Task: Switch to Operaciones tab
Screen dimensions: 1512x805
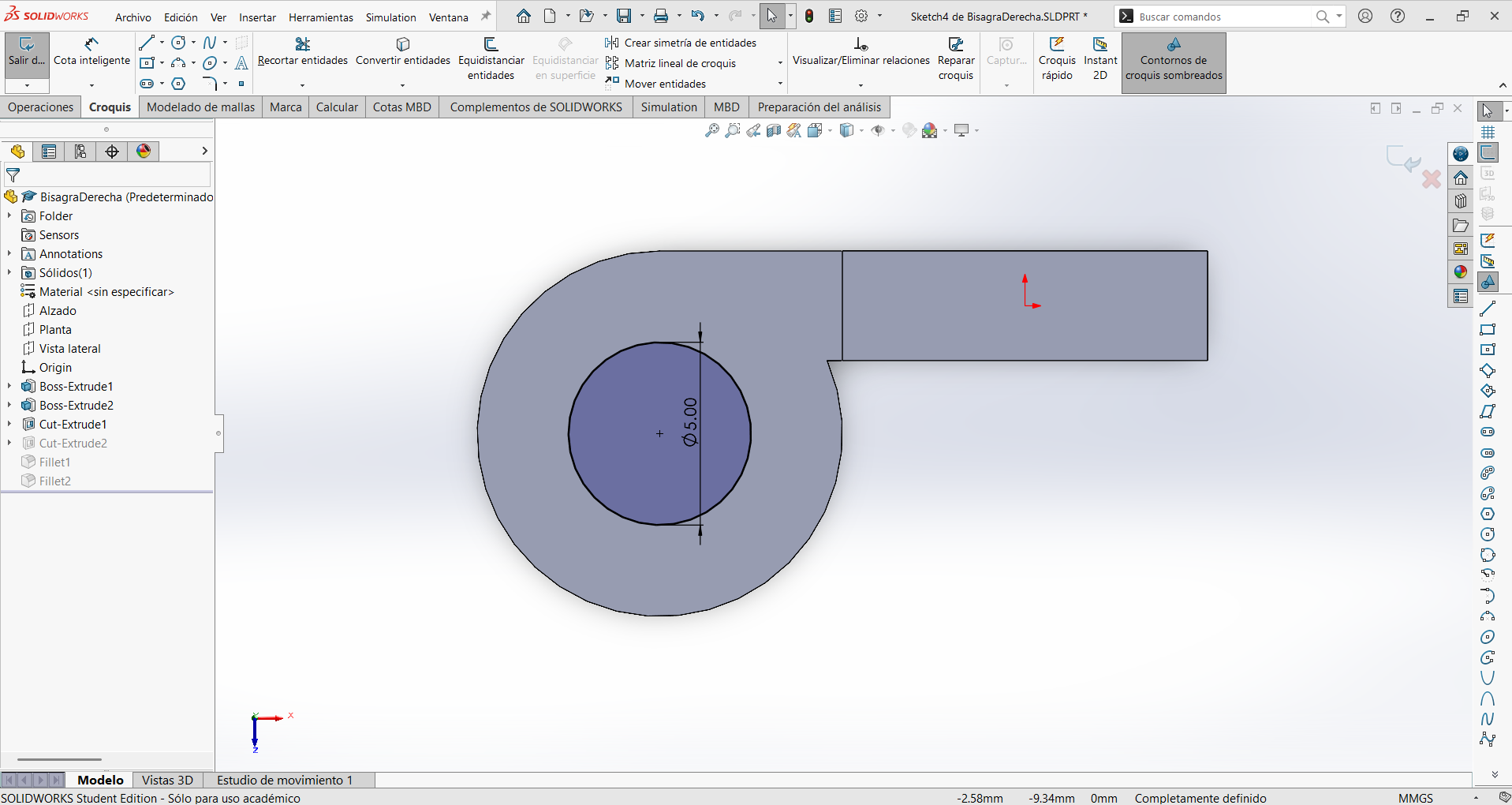Action: (41, 107)
